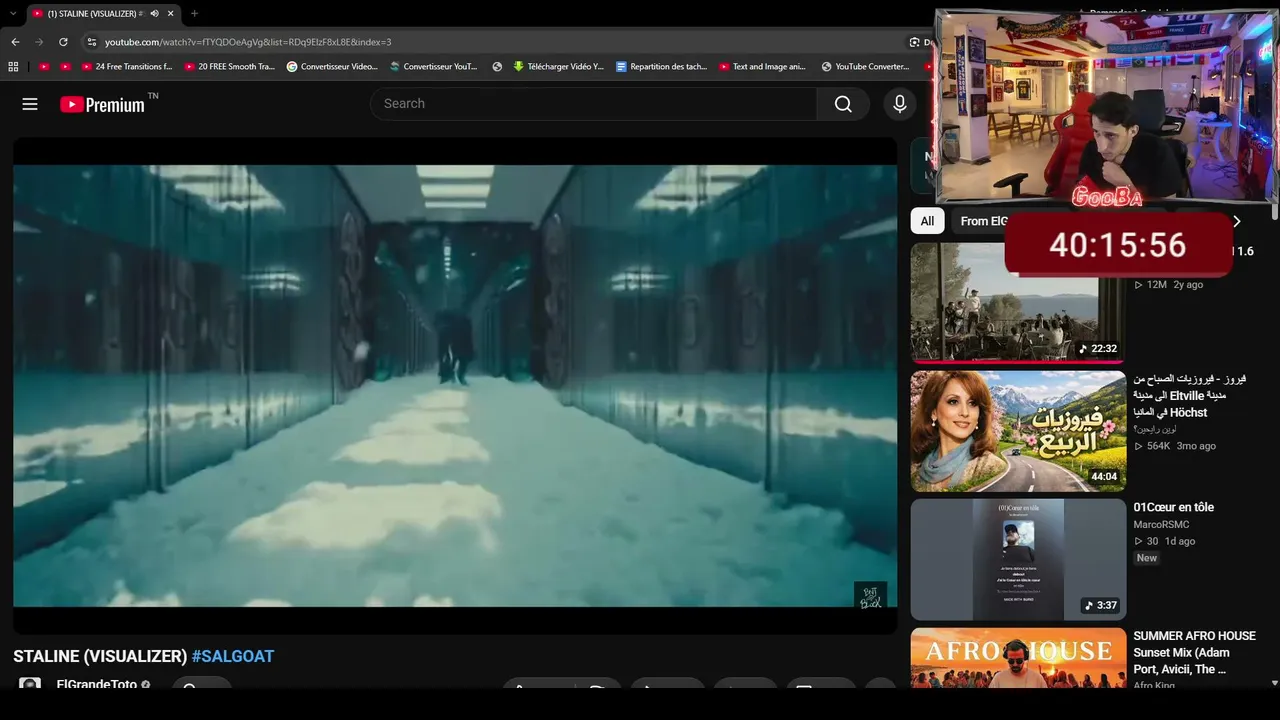
Task: Visit the MarcoRSMC channel
Action: click(1161, 525)
